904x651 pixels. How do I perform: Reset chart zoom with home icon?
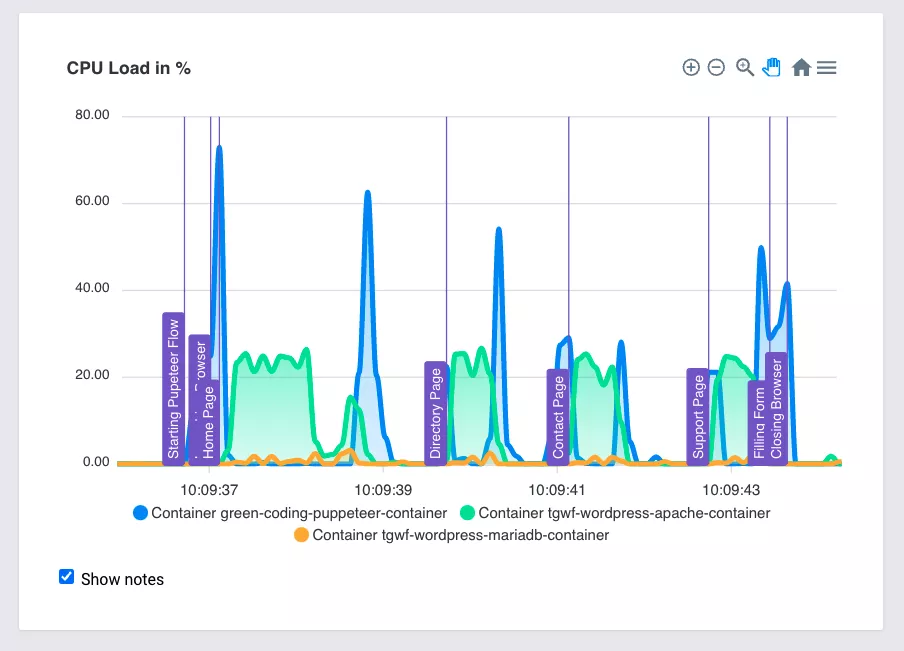pos(801,67)
